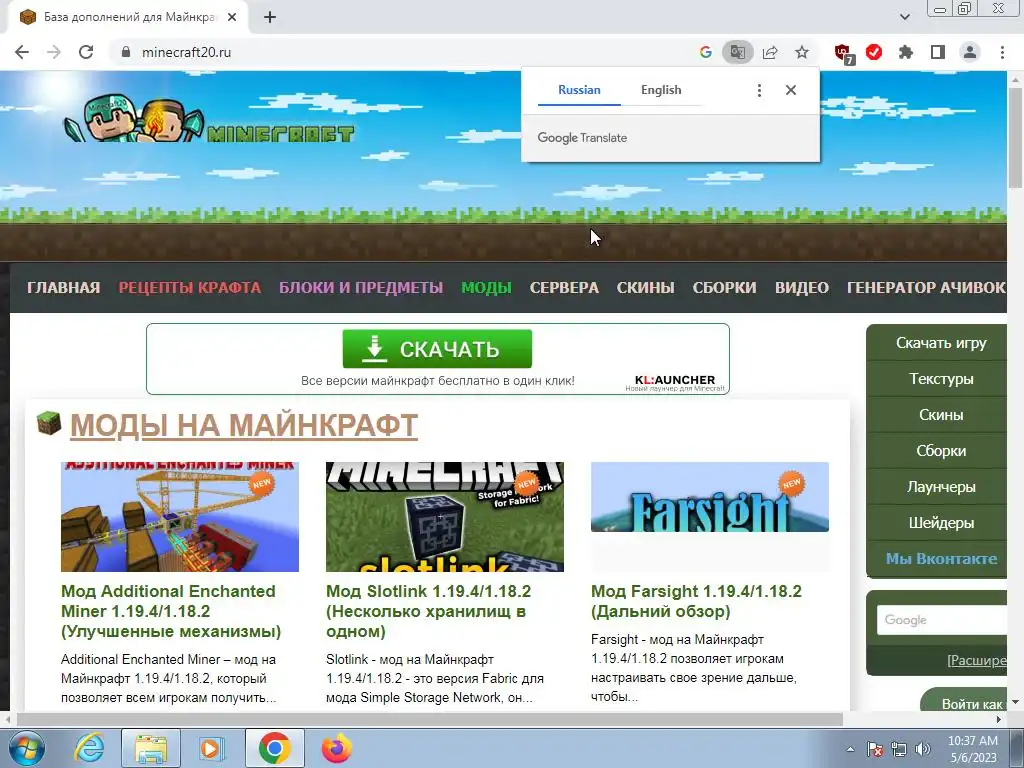
Task: Open Мод Slotlink 1.19.4/1.18.2 title link
Action: [x=428, y=611]
